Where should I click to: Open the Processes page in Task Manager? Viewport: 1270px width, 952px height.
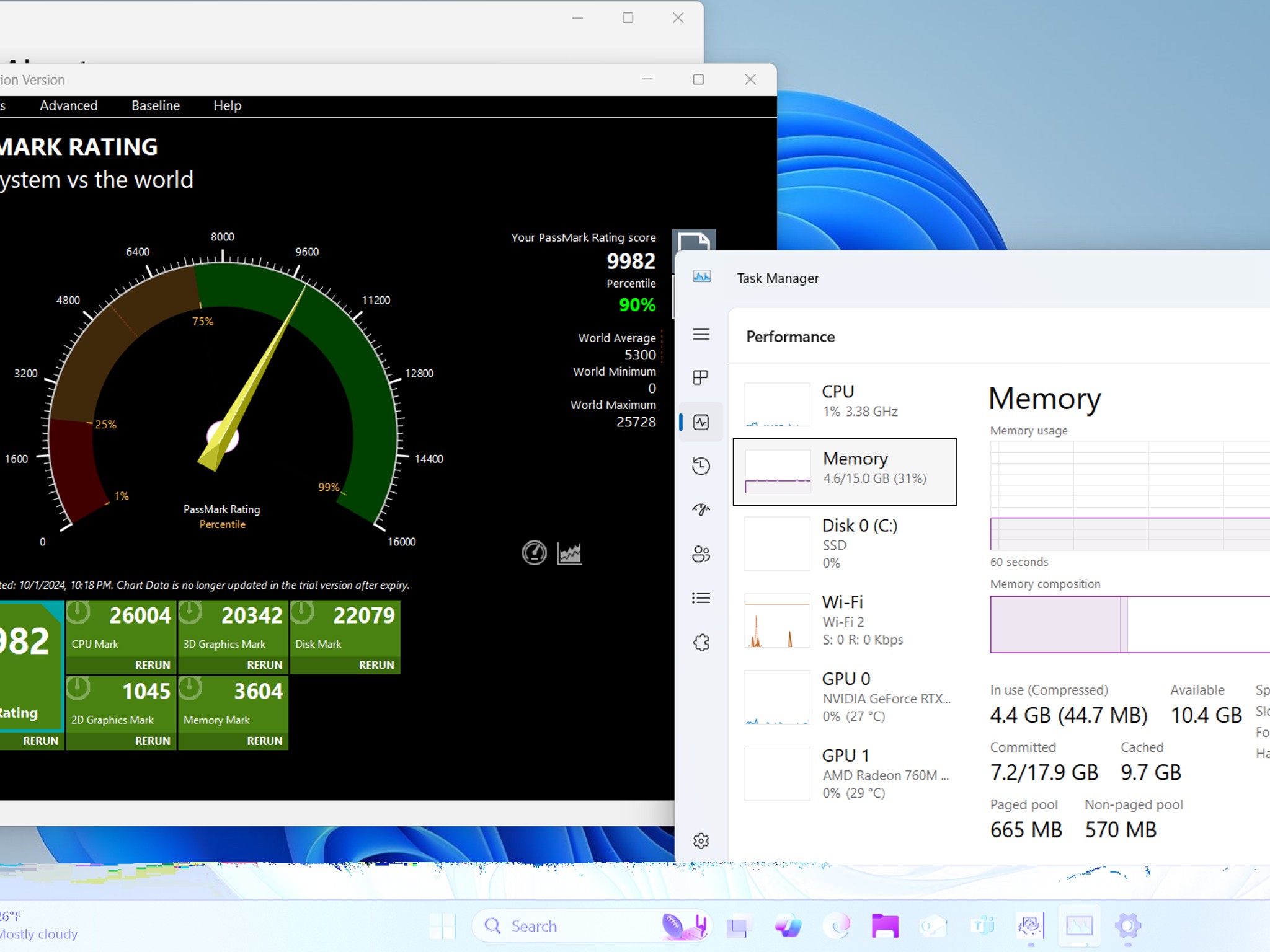click(701, 377)
